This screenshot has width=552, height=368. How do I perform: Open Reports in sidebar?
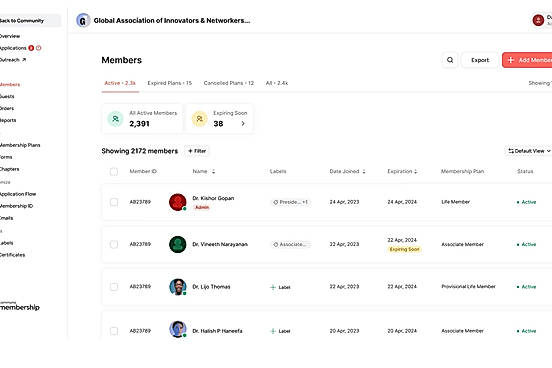point(8,120)
